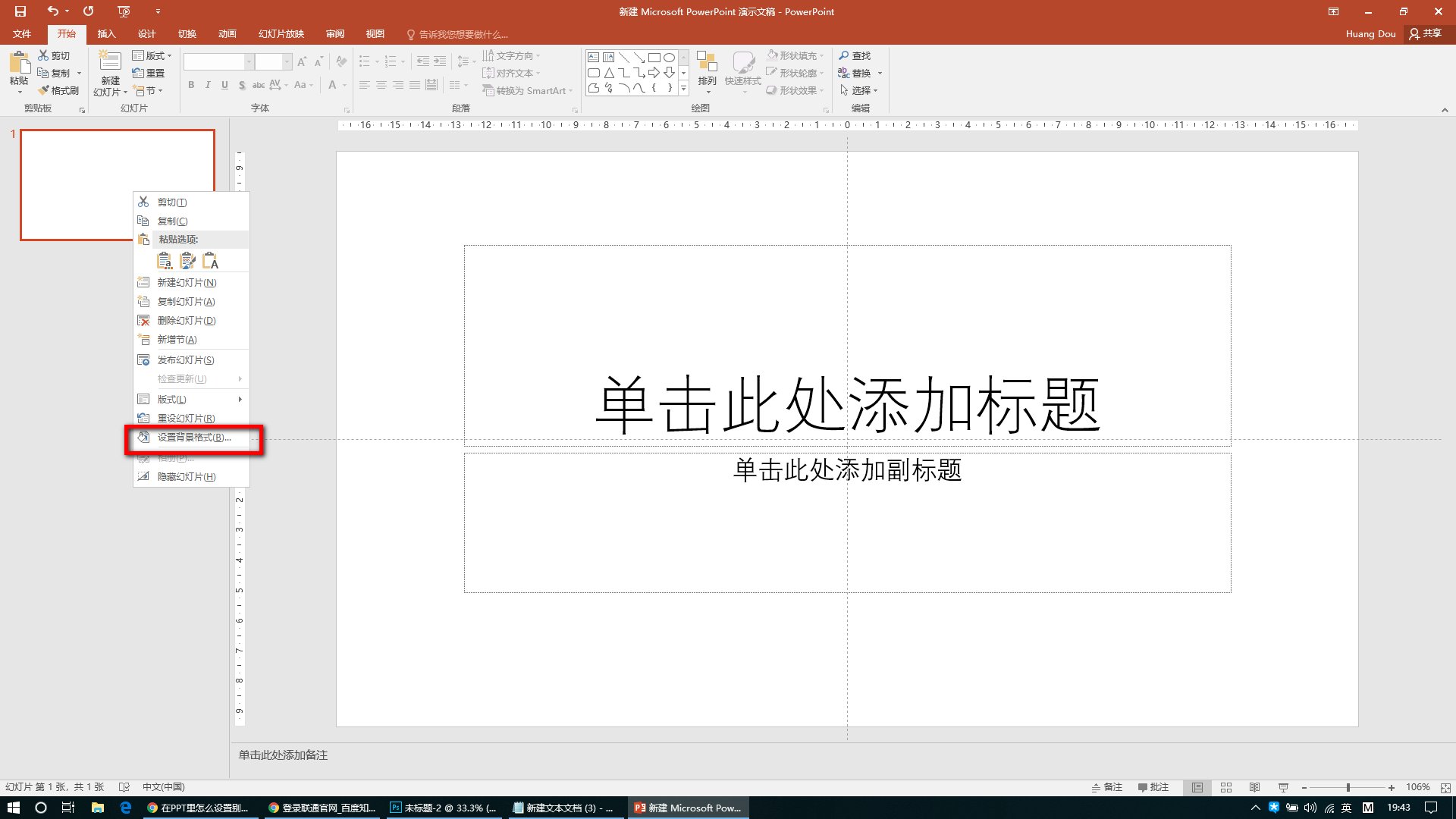Toggle italic formatting
Viewport: 1456px width, 819px height.
[207, 85]
